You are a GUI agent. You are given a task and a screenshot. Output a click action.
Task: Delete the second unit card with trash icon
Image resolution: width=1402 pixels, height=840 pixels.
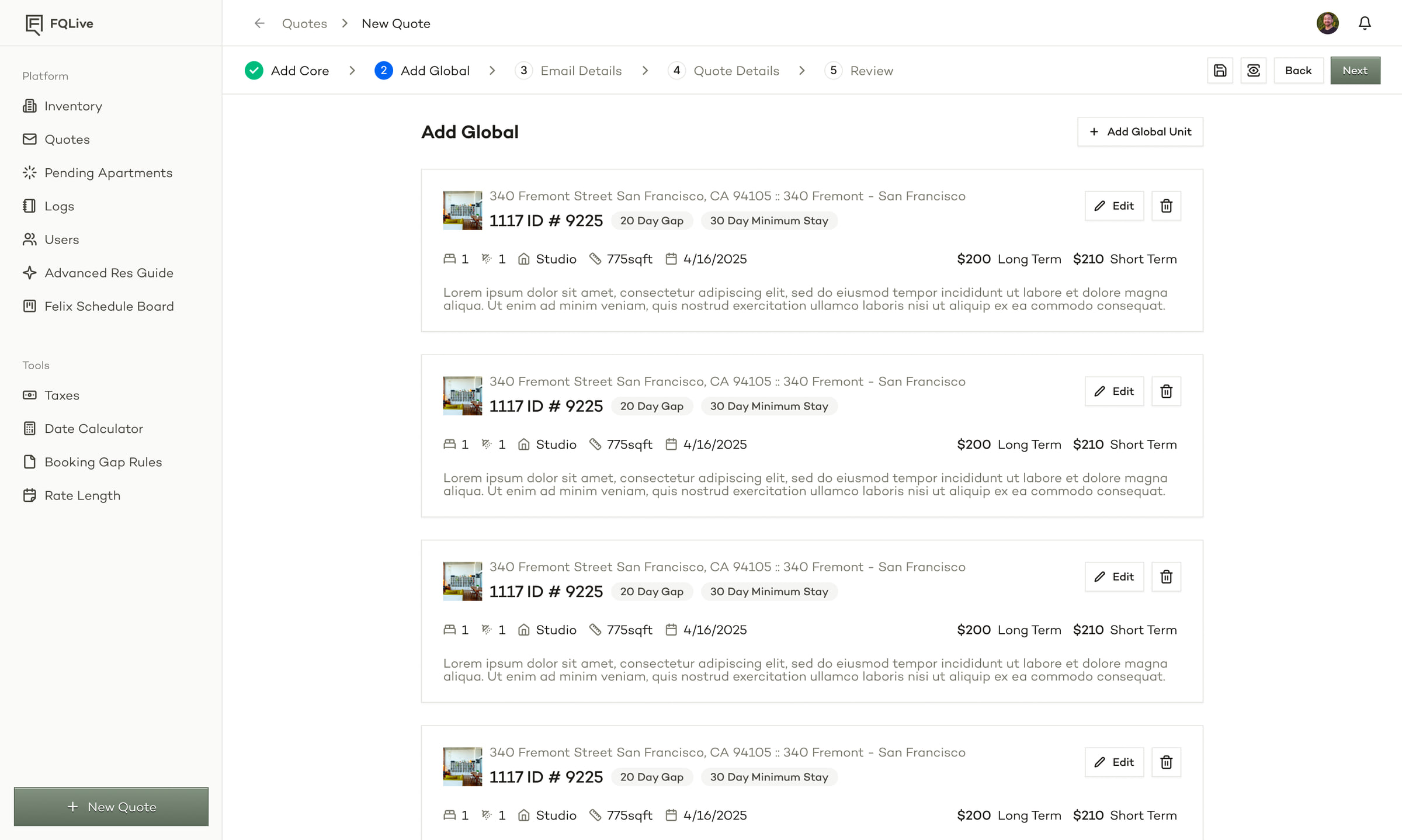click(x=1166, y=391)
